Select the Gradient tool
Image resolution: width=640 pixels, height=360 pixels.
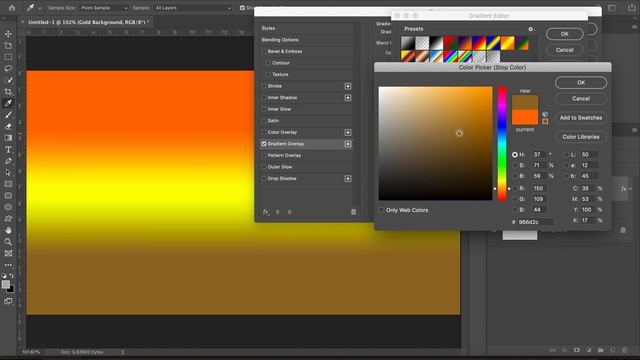[x=8, y=138]
